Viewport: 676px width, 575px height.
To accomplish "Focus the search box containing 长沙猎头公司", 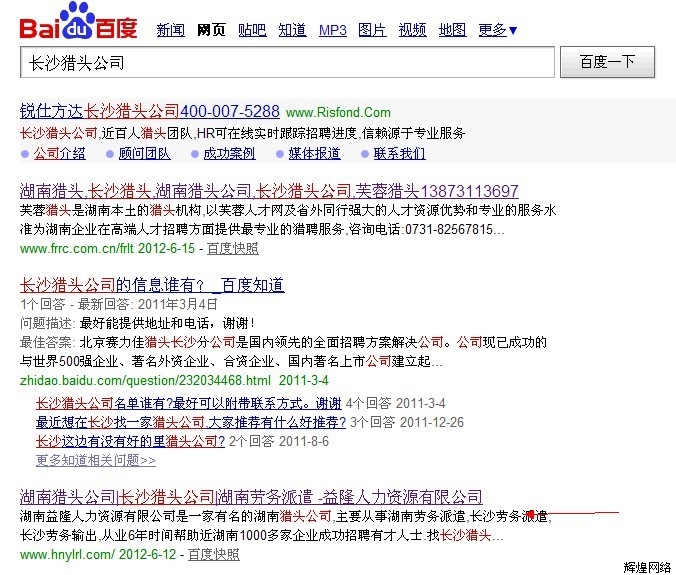I will tap(287, 62).
